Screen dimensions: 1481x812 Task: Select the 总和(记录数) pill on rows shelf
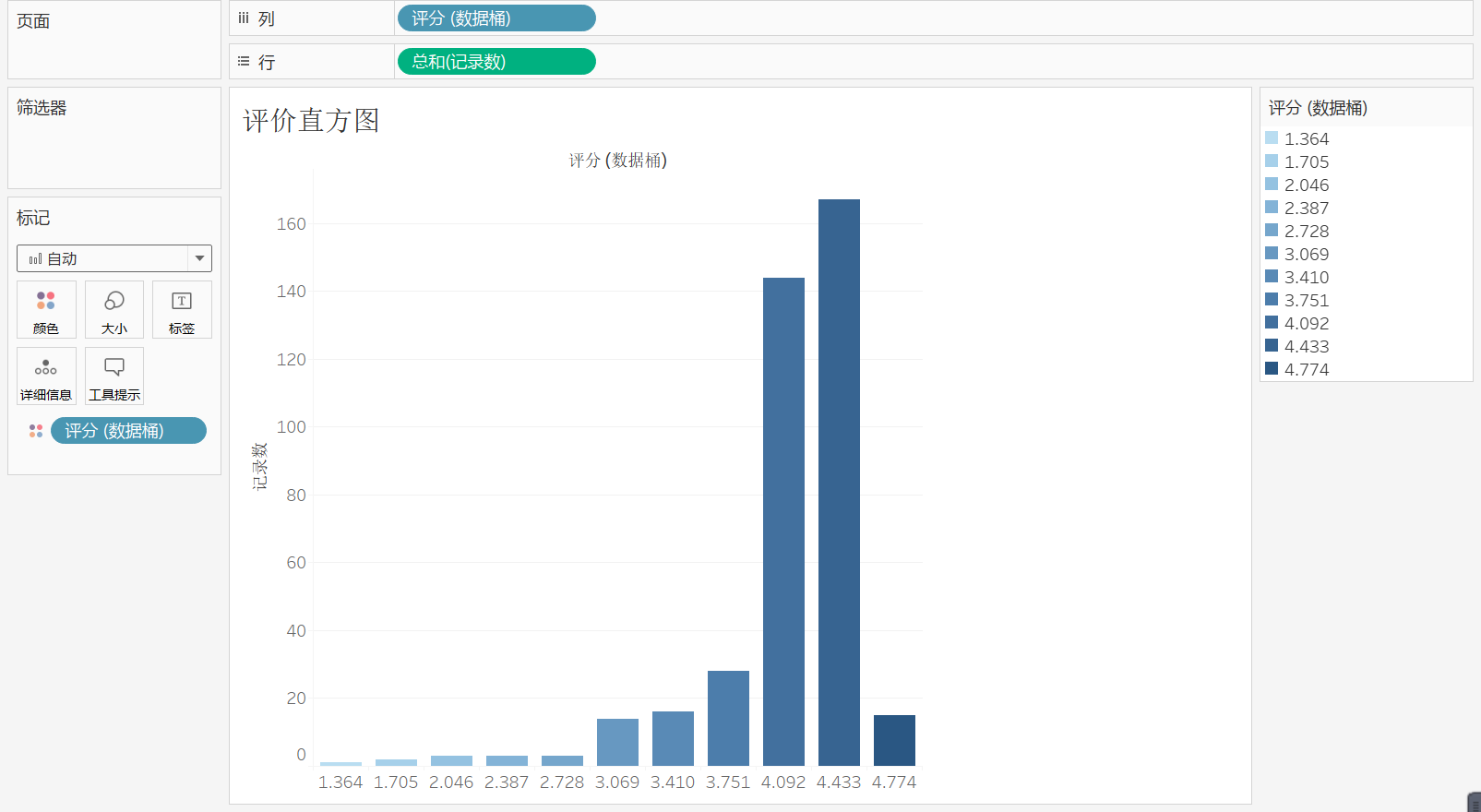[x=496, y=62]
